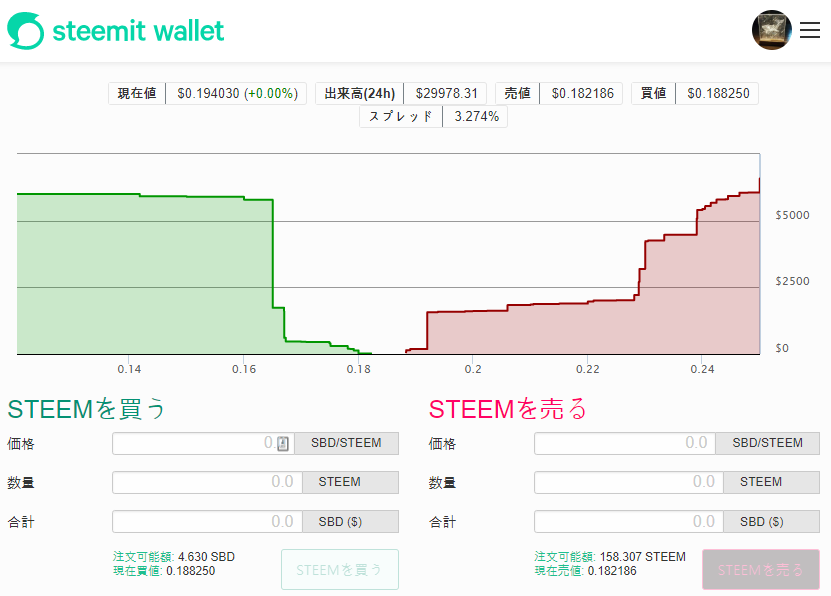Click the 0.18 x-axis label

point(358,369)
